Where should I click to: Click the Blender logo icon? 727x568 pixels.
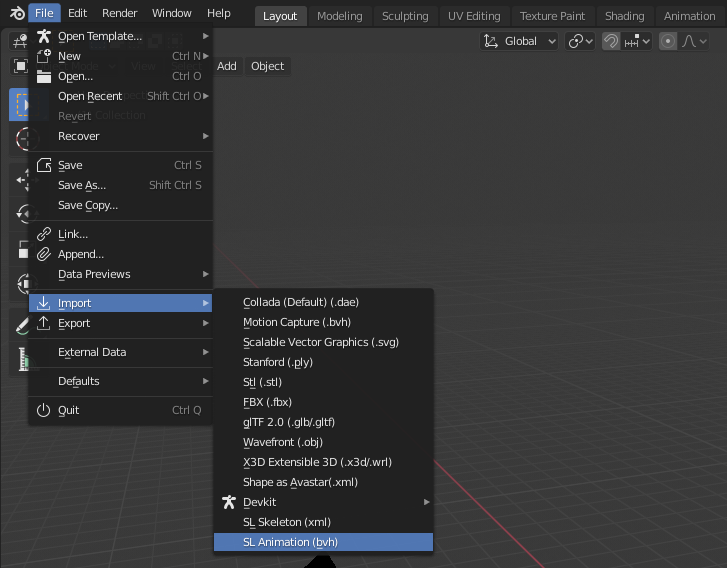tap(17, 13)
